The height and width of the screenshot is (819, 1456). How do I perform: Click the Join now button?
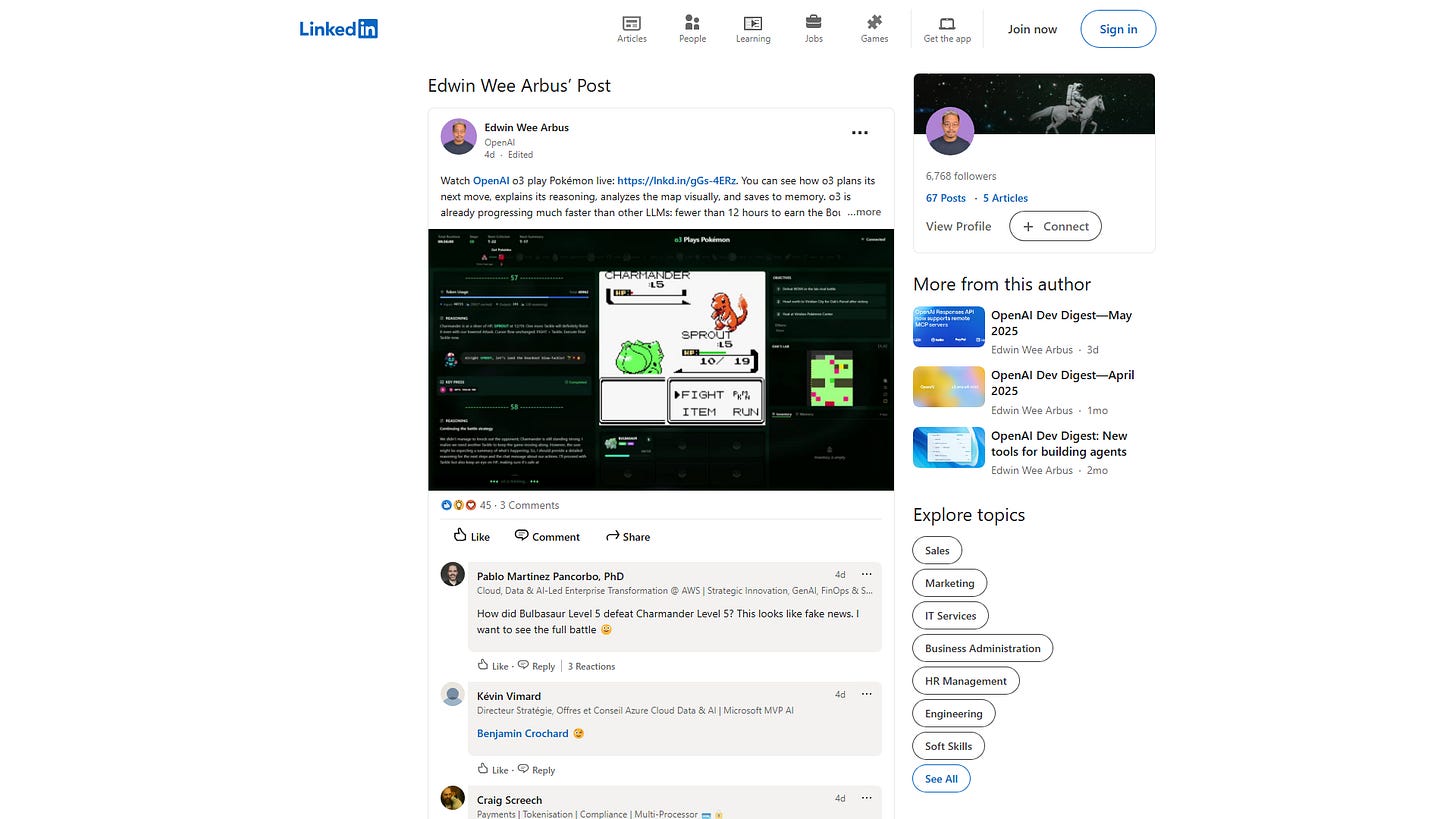click(1032, 29)
